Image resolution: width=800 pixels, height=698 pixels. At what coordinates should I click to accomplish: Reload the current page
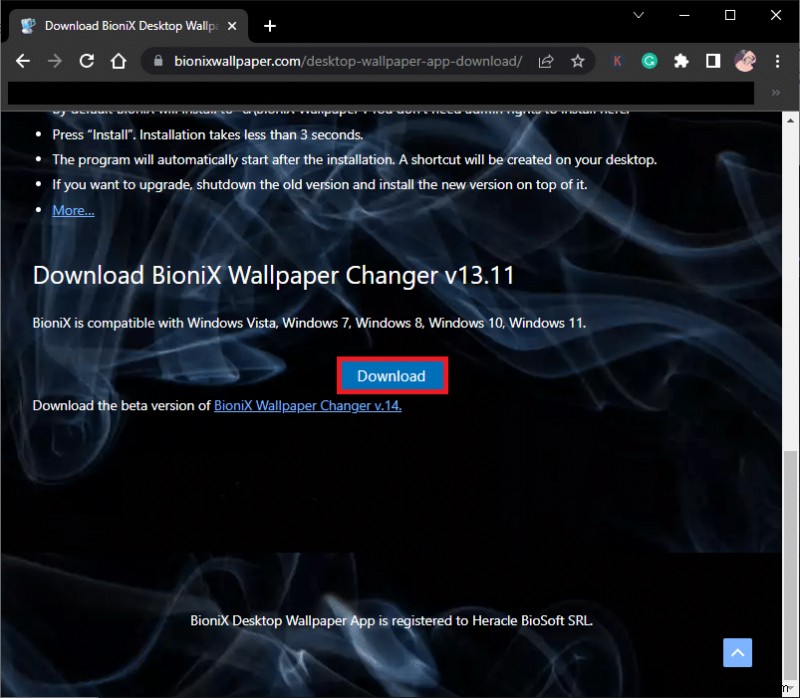[x=86, y=61]
